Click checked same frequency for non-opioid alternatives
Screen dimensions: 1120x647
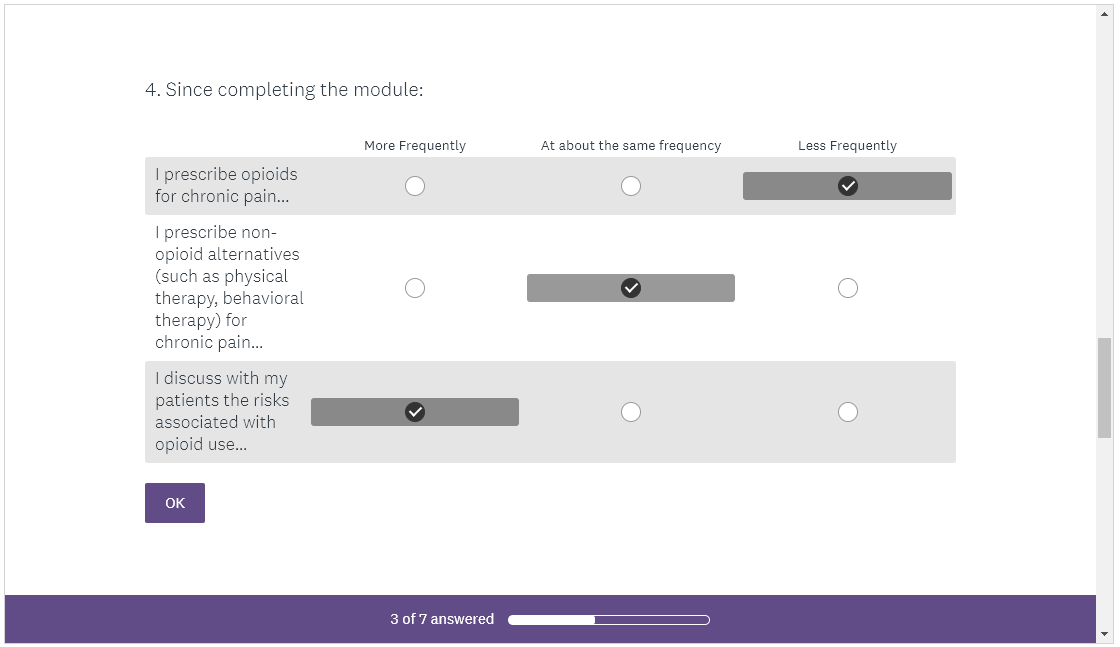click(631, 288)
